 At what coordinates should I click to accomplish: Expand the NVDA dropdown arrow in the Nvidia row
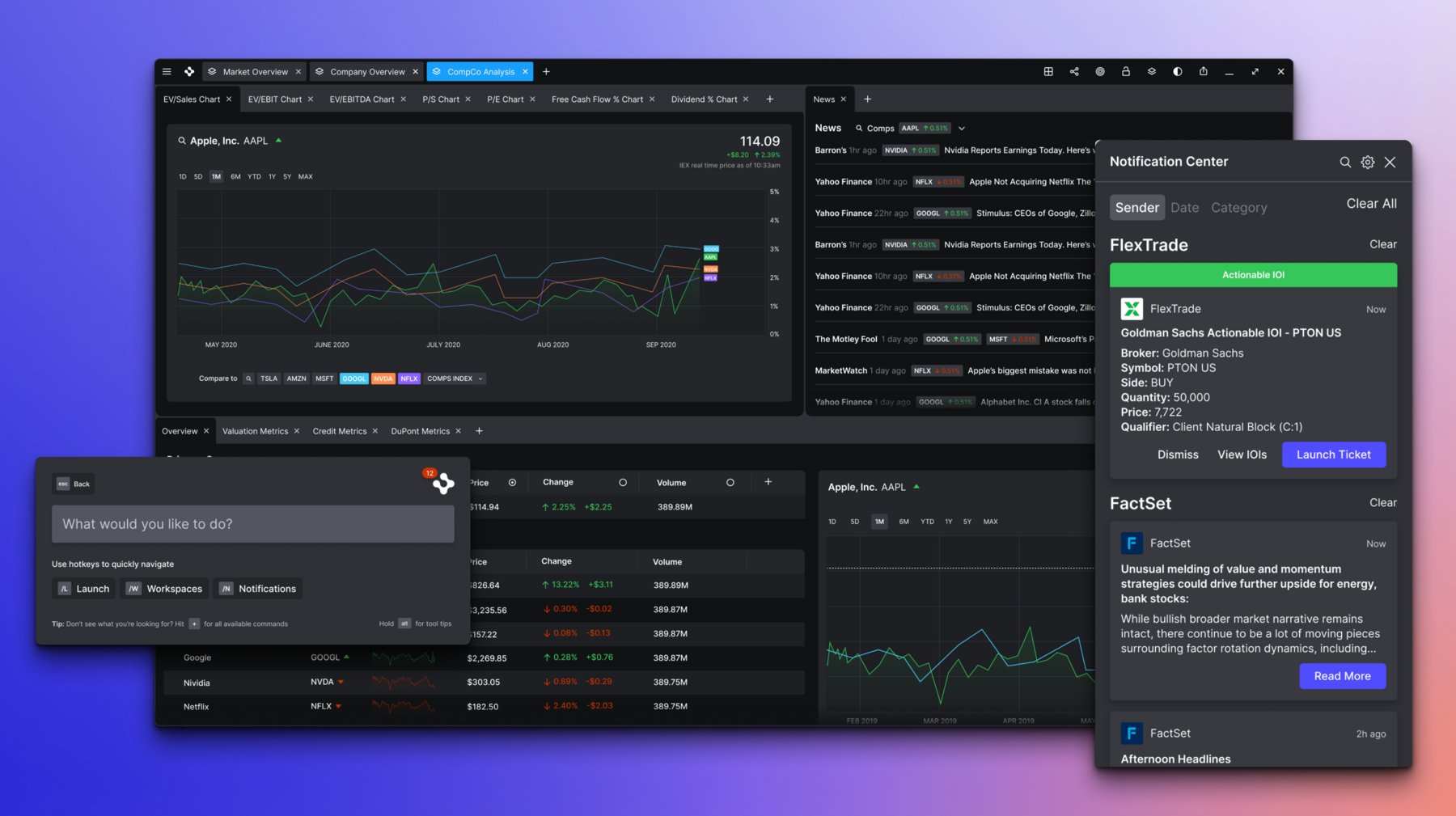coord(339,683)
